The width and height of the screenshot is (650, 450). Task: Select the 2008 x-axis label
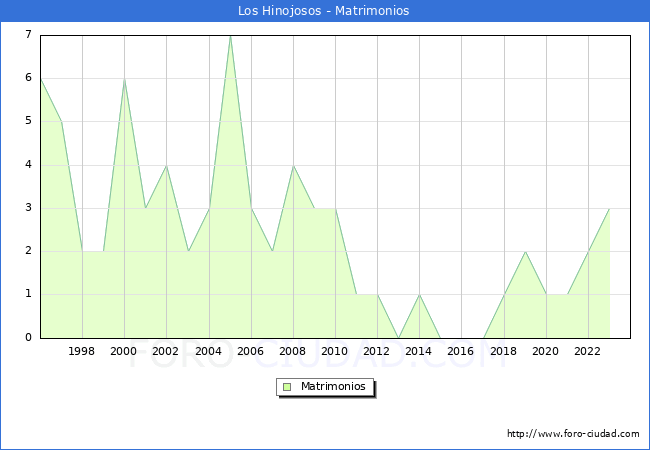point(293,351)
